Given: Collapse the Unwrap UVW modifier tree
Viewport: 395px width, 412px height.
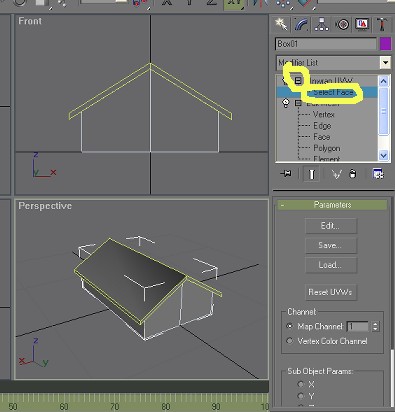Looking at the screenshot, I should click(298, 80).
